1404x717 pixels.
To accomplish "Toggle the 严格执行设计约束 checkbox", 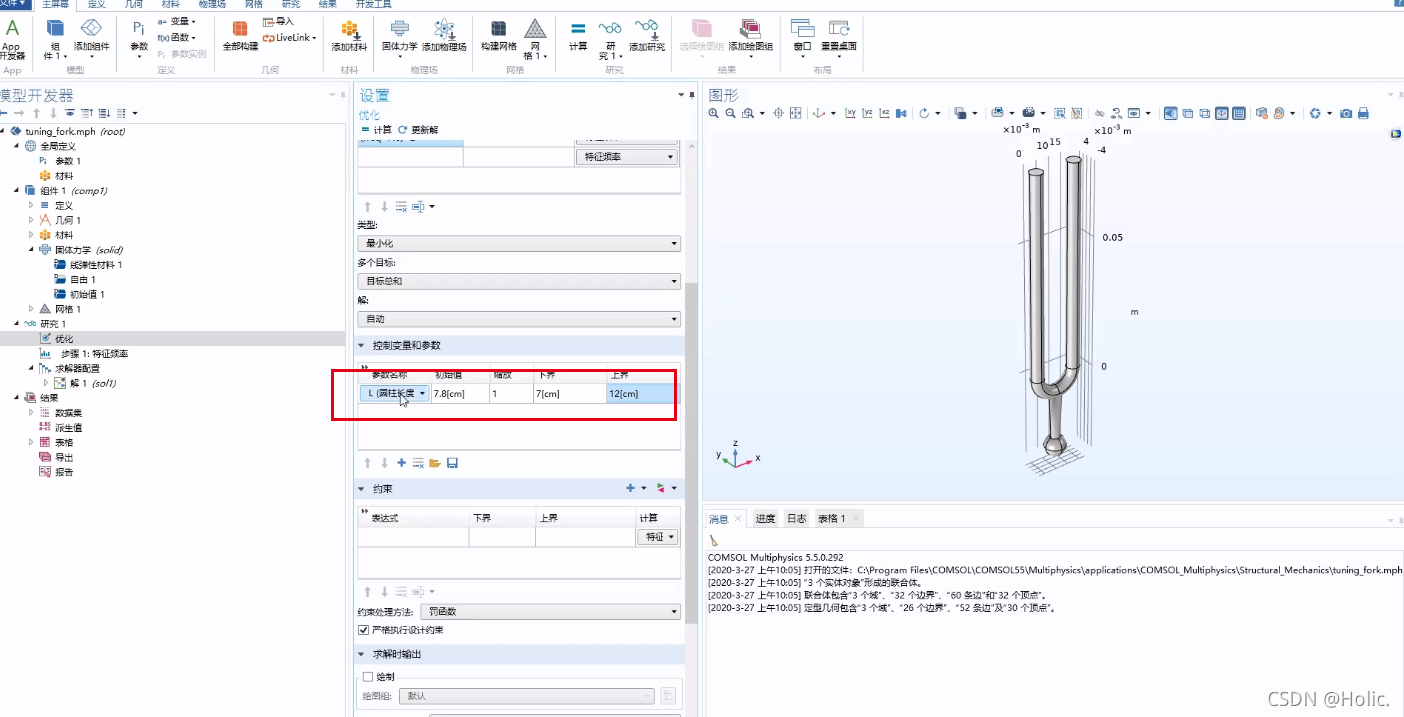I will coord(364,630).
